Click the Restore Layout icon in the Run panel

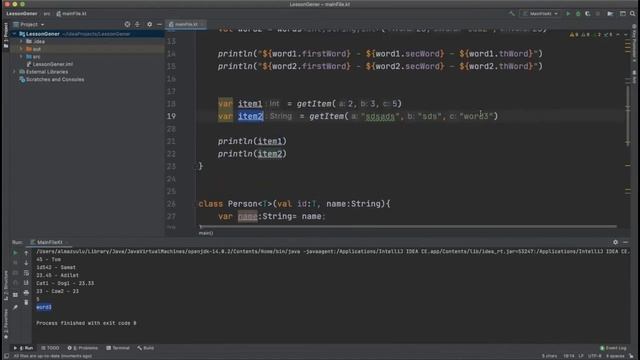pyautogui.click(x=16, y=294)
